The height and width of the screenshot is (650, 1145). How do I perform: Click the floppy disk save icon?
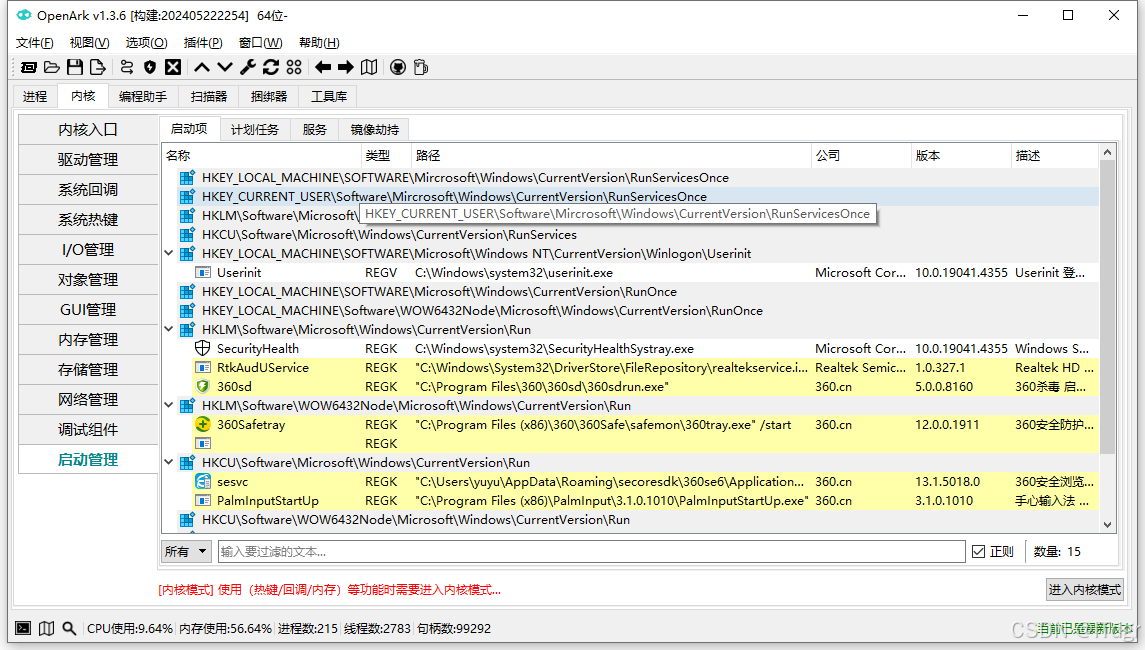pyautogui.click(x=74, y=67)
